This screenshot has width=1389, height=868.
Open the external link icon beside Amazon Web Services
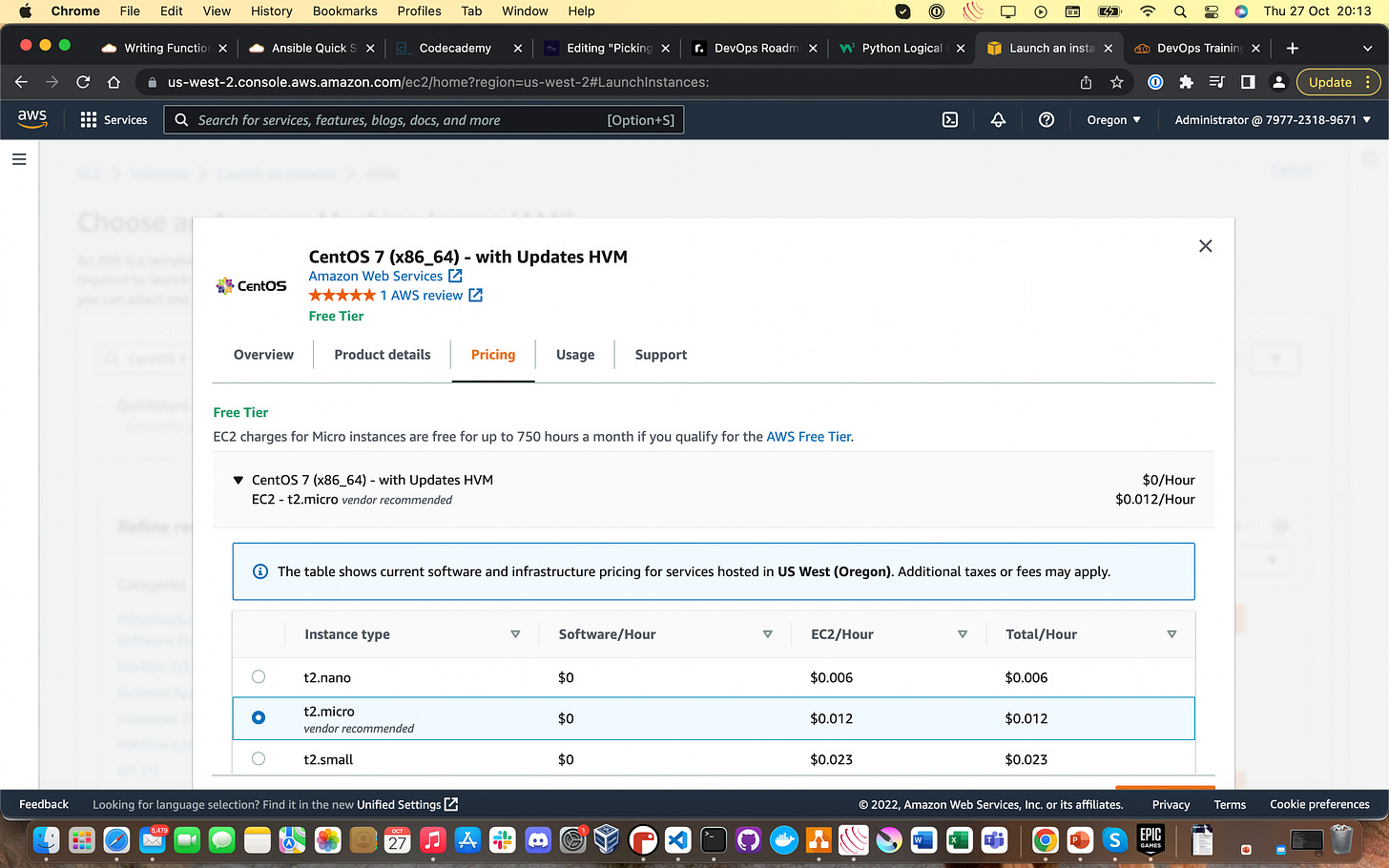coord(456,276)
